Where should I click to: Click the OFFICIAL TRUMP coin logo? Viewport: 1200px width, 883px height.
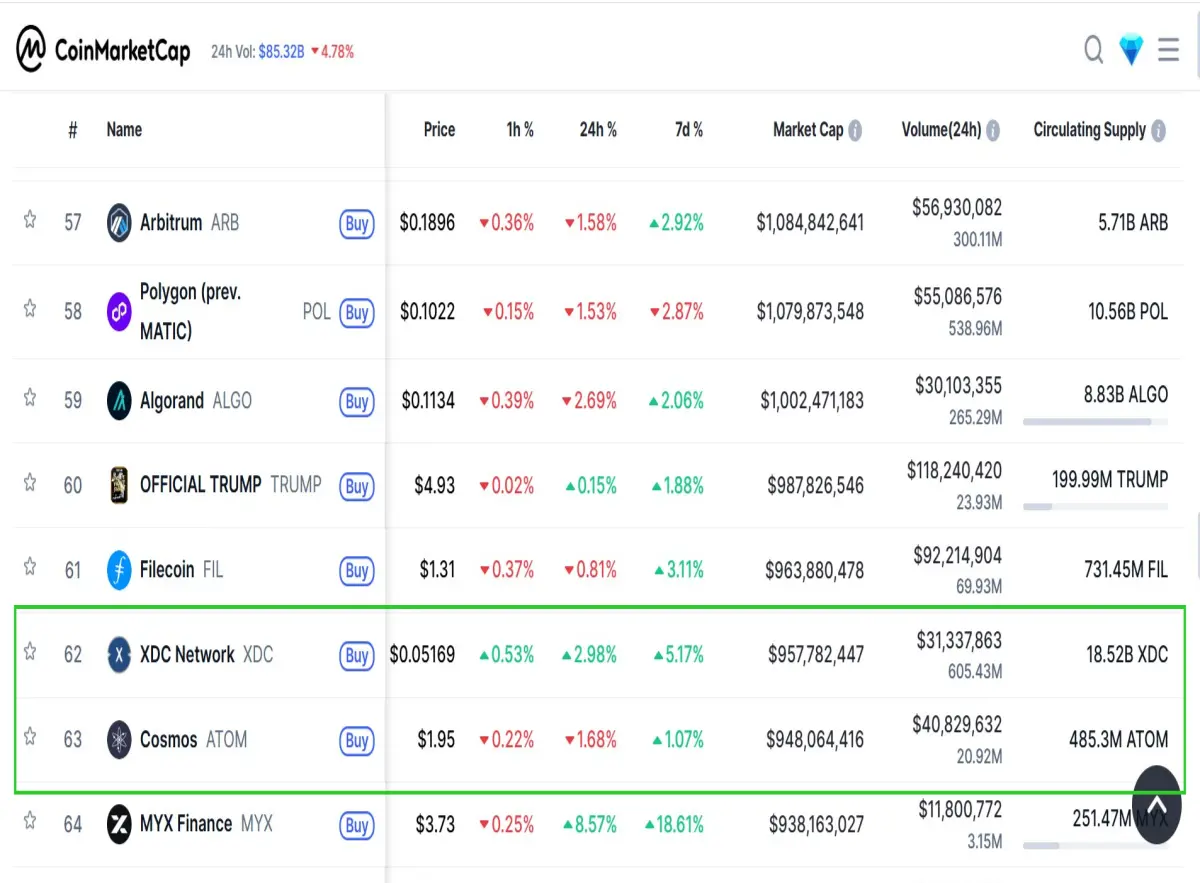[x=119, y=485]
